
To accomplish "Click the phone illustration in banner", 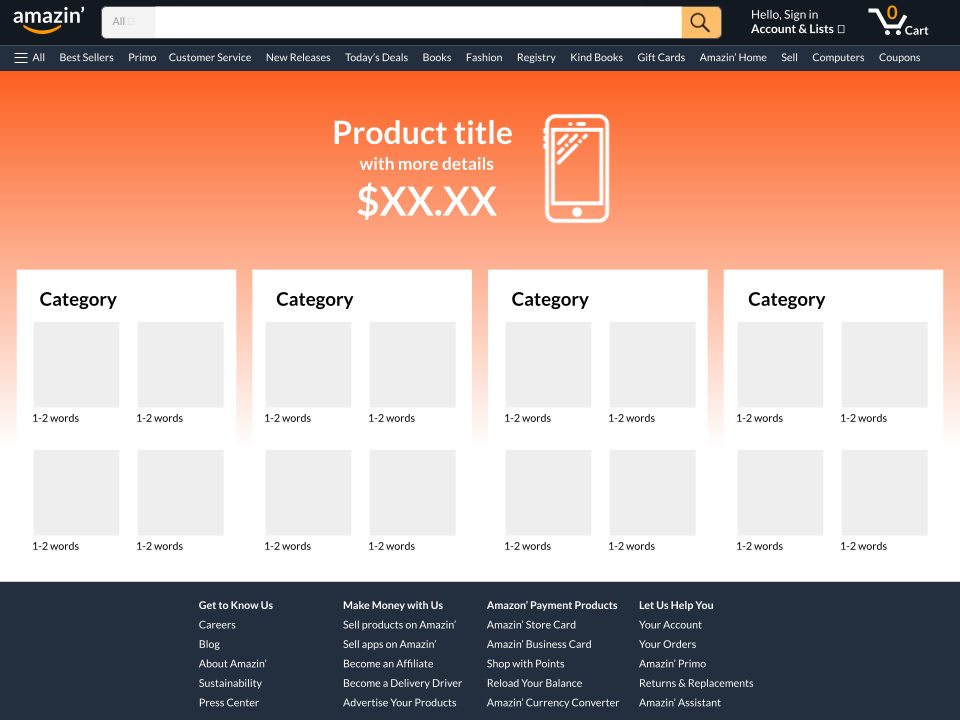I will tap(577, 168).
